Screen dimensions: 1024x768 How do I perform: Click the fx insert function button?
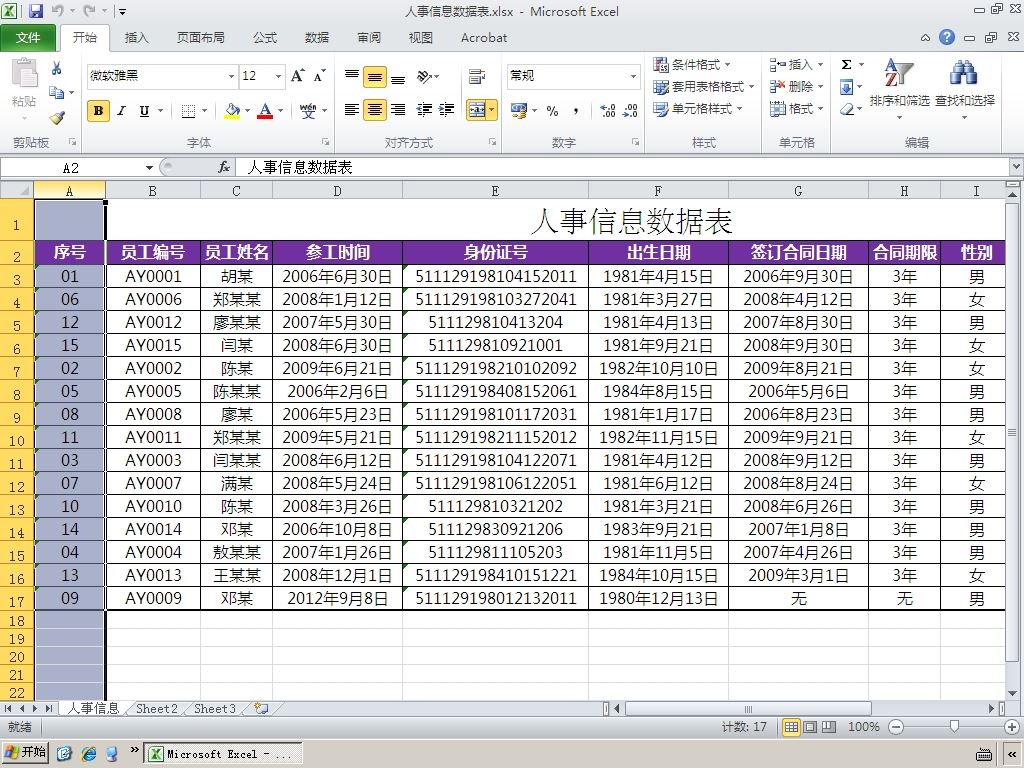tap(224, 168)
